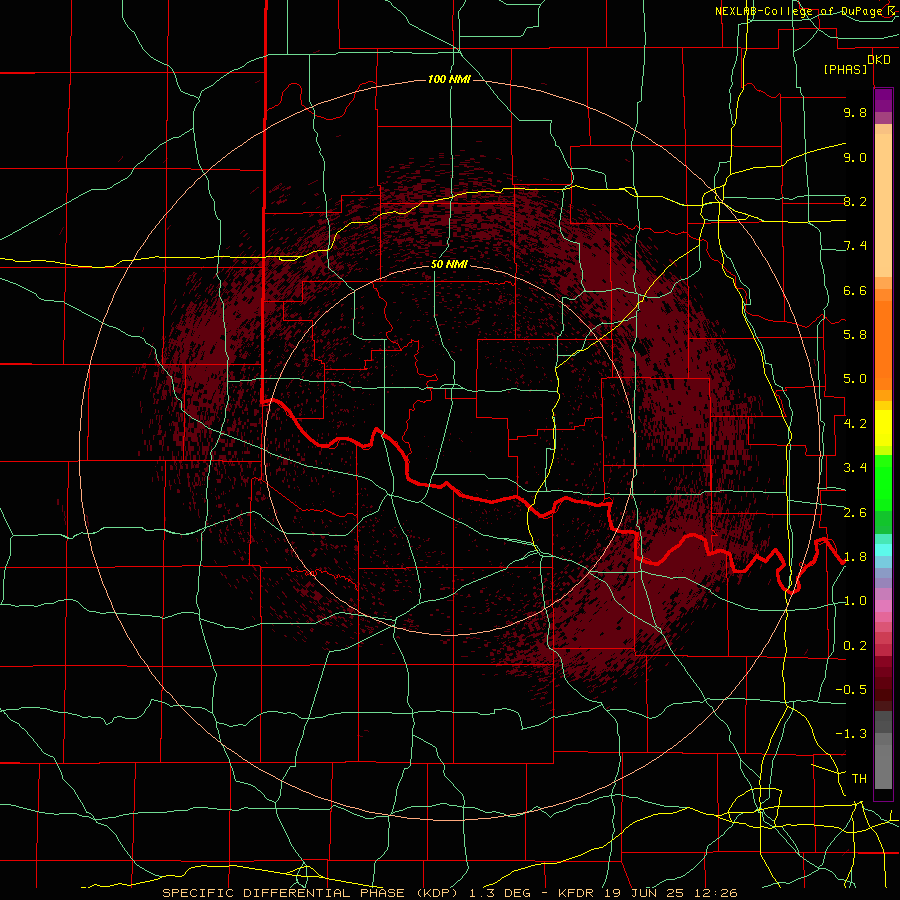This screenshot has width=900, height=900.
Task: Click the yellow segment of the color bar
Action: (x=883, y=428)
